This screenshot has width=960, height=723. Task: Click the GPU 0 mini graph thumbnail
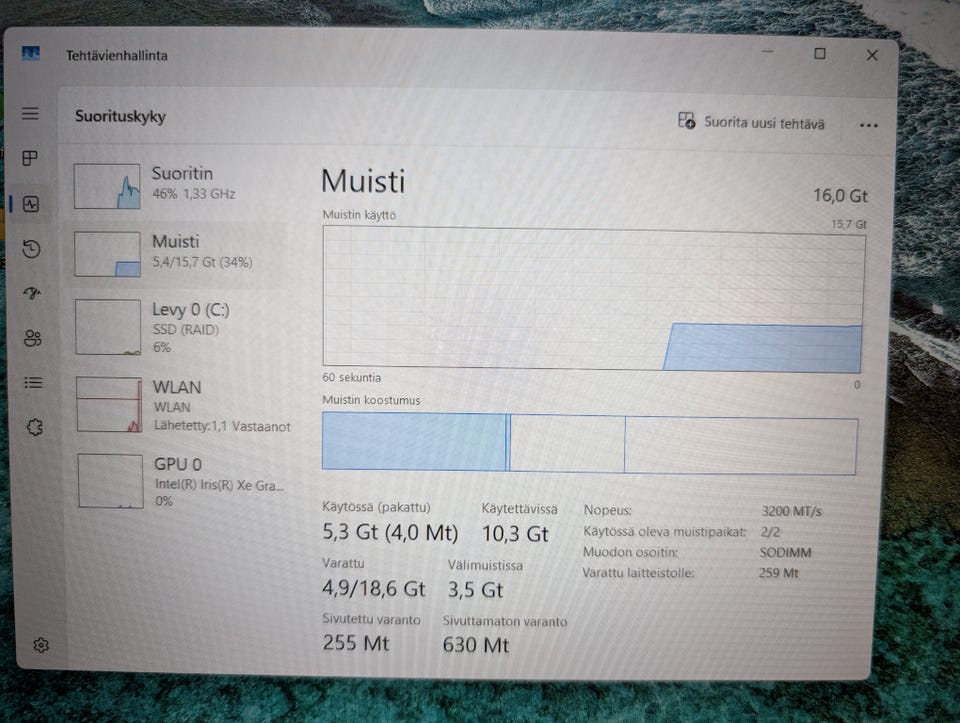111,481
